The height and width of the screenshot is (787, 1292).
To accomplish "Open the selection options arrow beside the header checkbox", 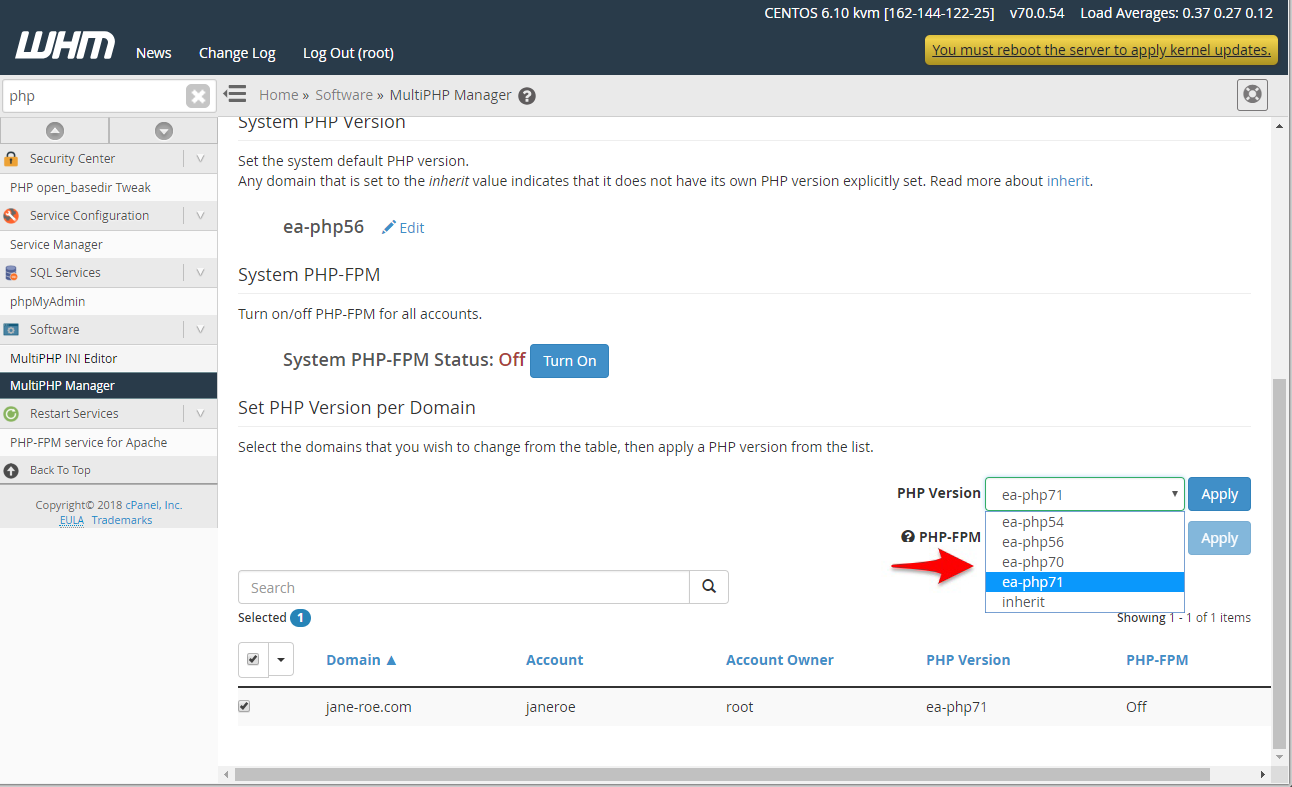I will point(280,660).
